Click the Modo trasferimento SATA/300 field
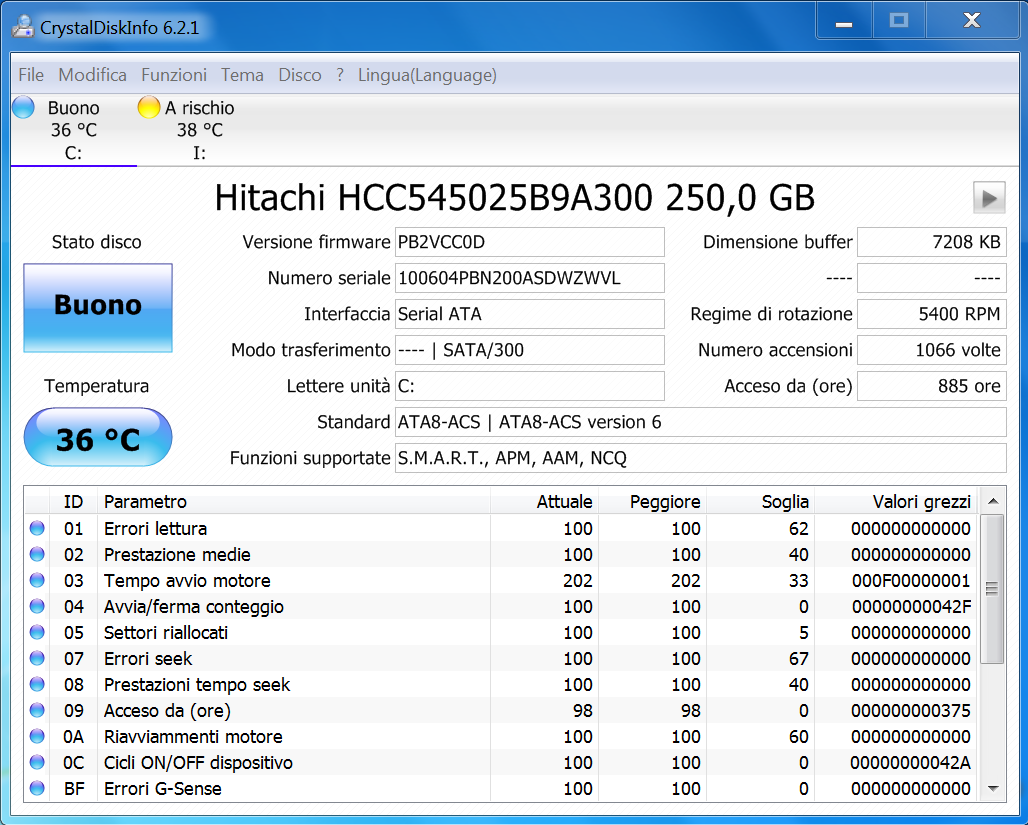This screenshot has width=1028, height=825. [x=530, y=350]
